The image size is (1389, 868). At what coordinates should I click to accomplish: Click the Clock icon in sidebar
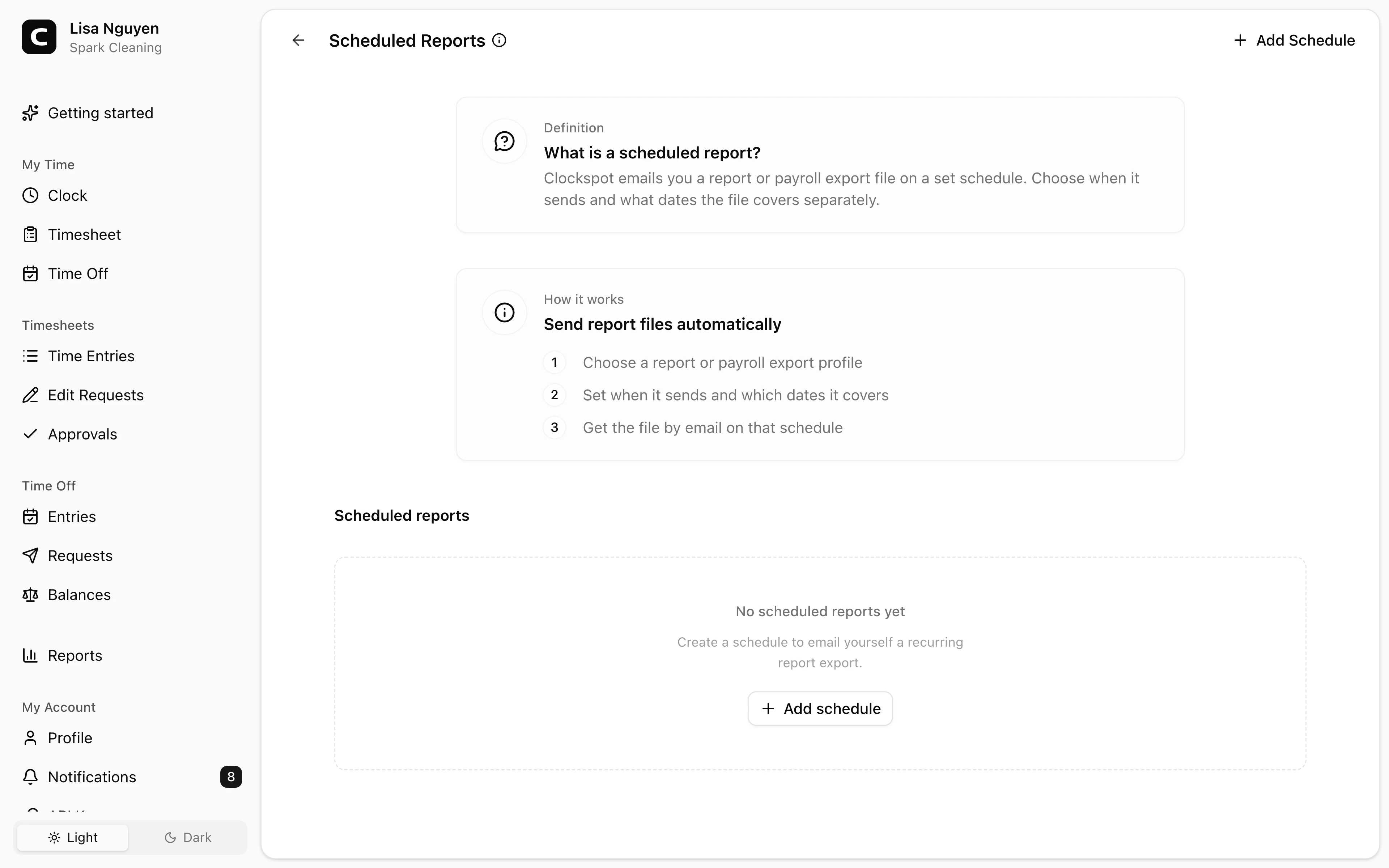pyautogui.click(x=30, y=196)
